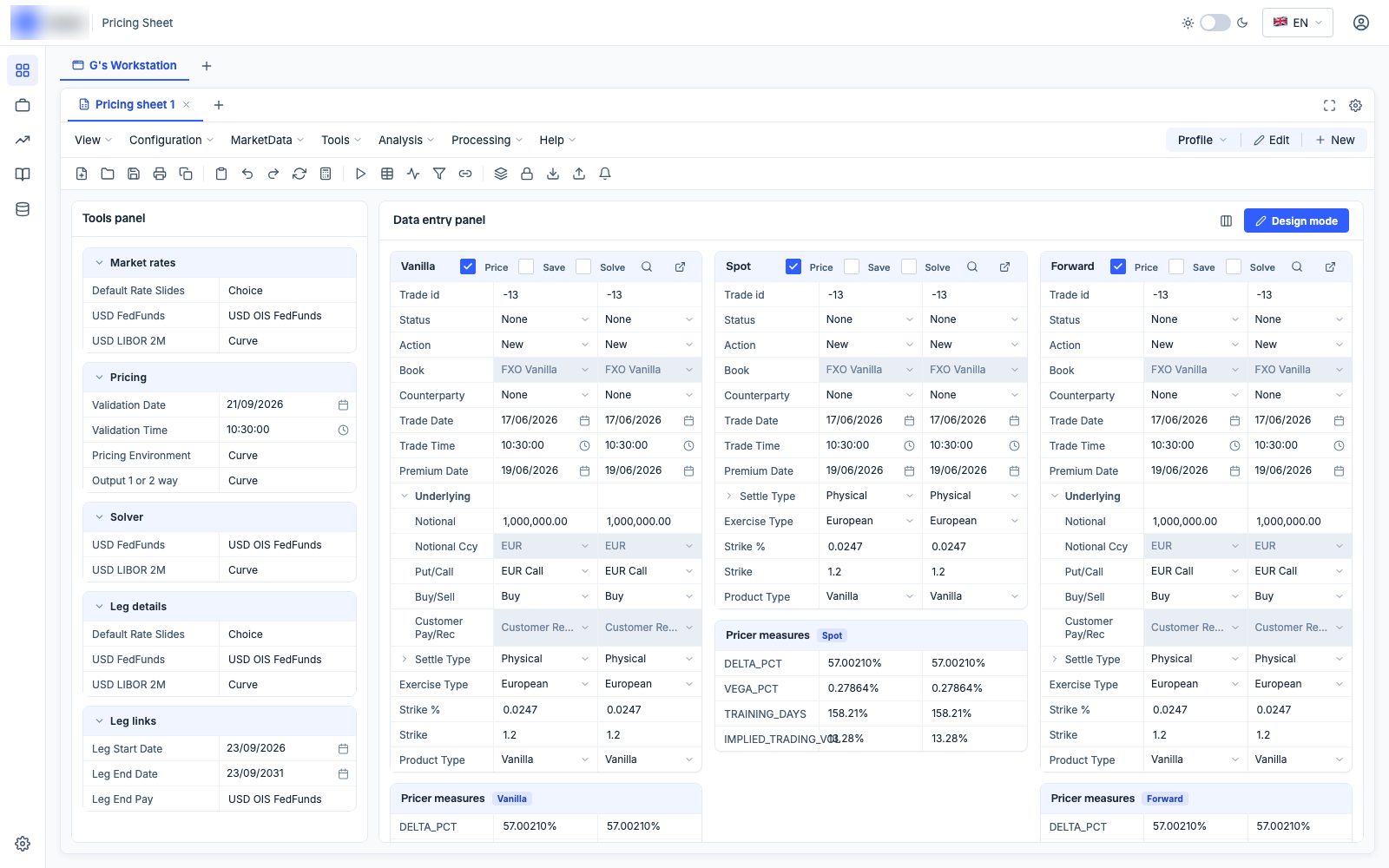Click the lock toolbar icon
The height and width of the screenshot is (868, 1389).
(x=527, y=174)
